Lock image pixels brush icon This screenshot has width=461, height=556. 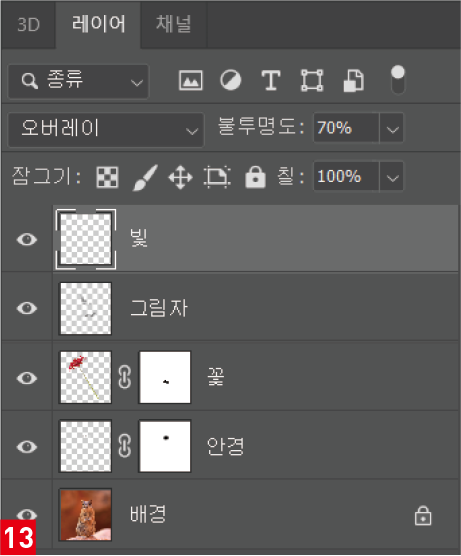point(145,177)
